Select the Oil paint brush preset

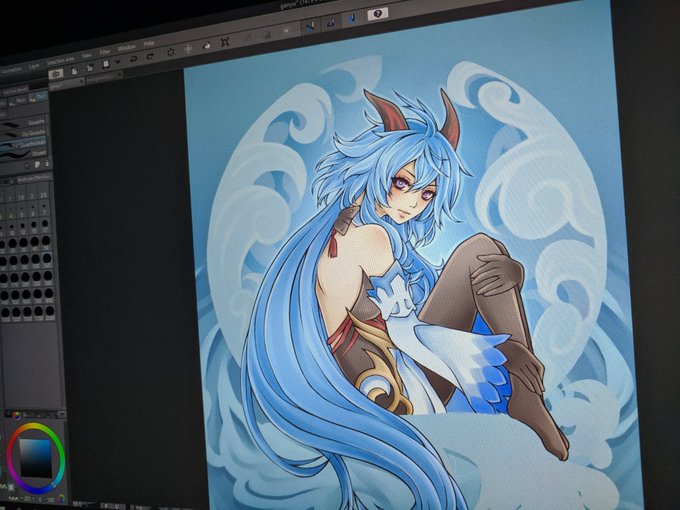pos(23,154)
